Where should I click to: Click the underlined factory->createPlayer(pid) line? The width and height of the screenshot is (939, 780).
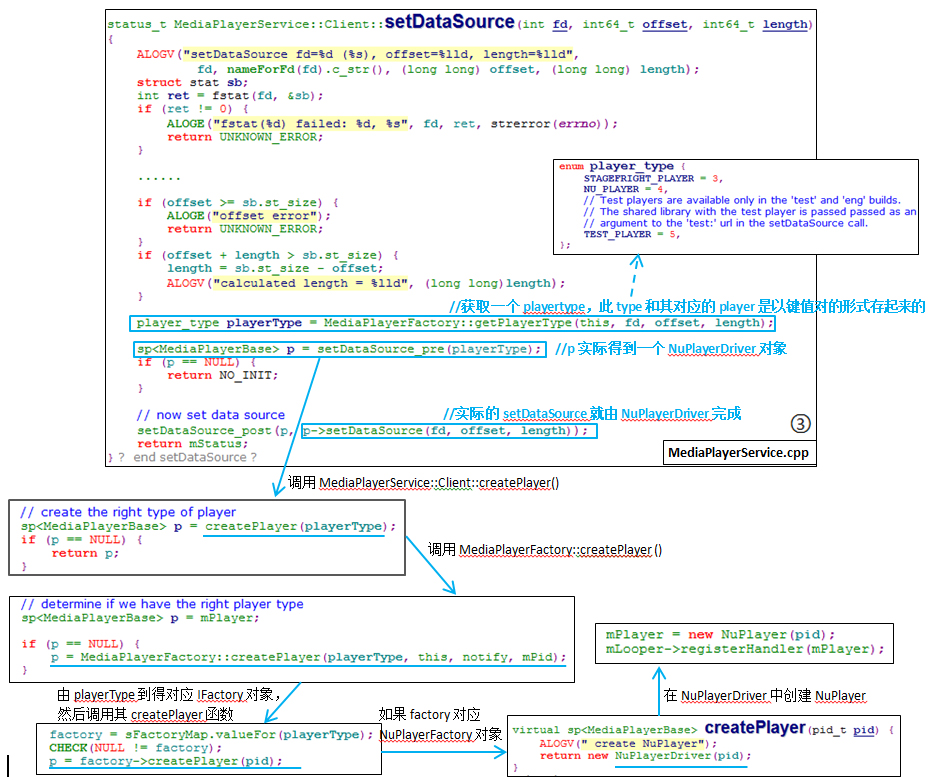pos(165,761)
